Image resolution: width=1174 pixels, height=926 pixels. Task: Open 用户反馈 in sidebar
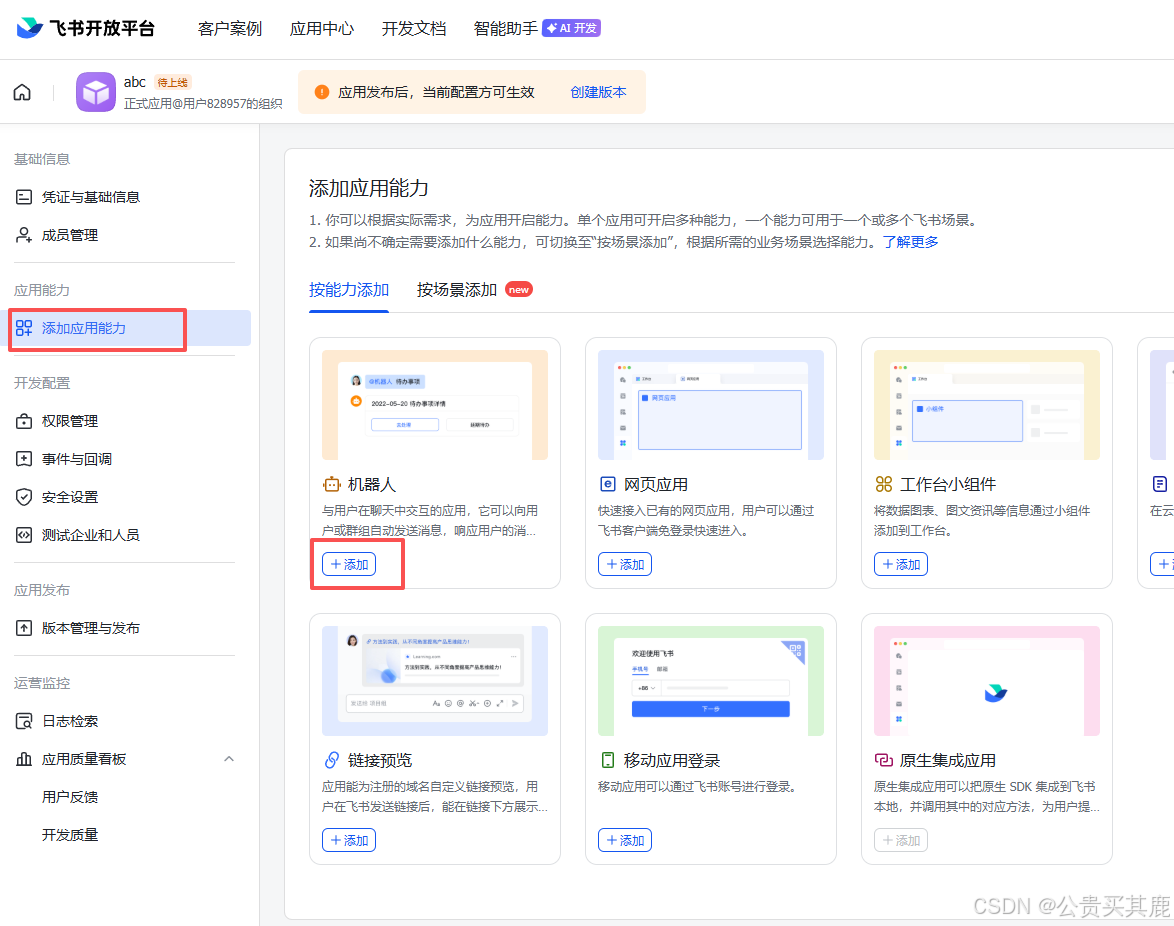pos(70,797)
